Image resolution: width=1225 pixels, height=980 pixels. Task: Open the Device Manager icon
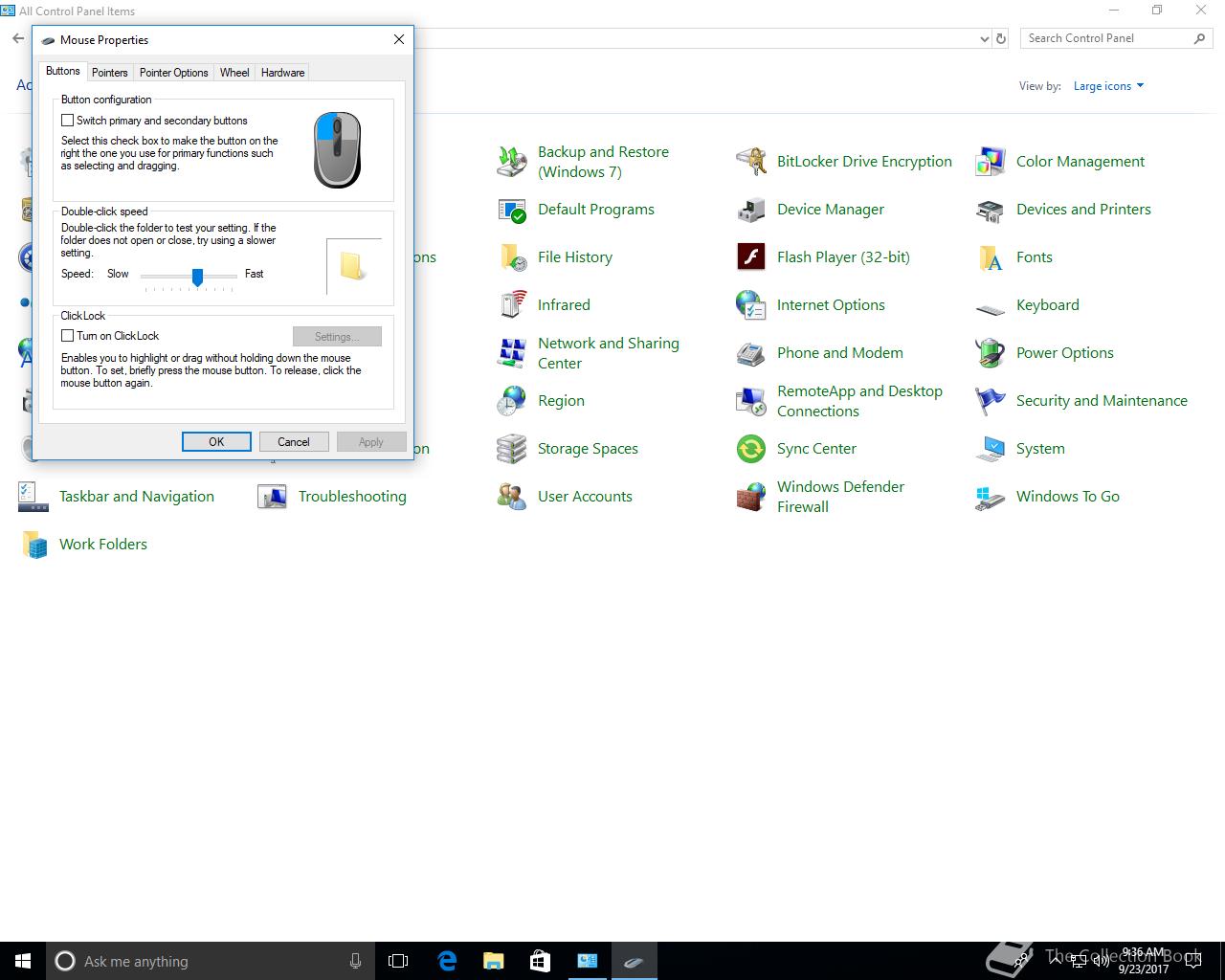click(x=751, y=210)
